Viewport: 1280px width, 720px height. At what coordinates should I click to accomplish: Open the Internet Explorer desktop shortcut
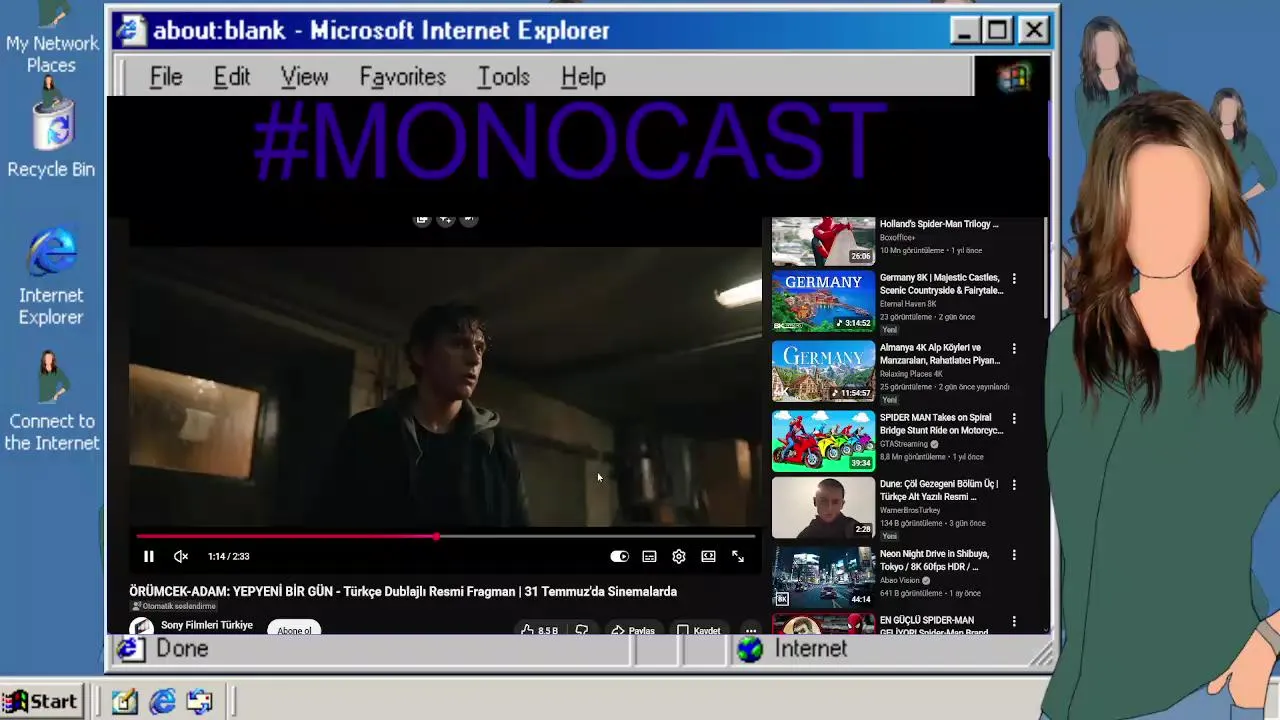[x=51, y=277]
